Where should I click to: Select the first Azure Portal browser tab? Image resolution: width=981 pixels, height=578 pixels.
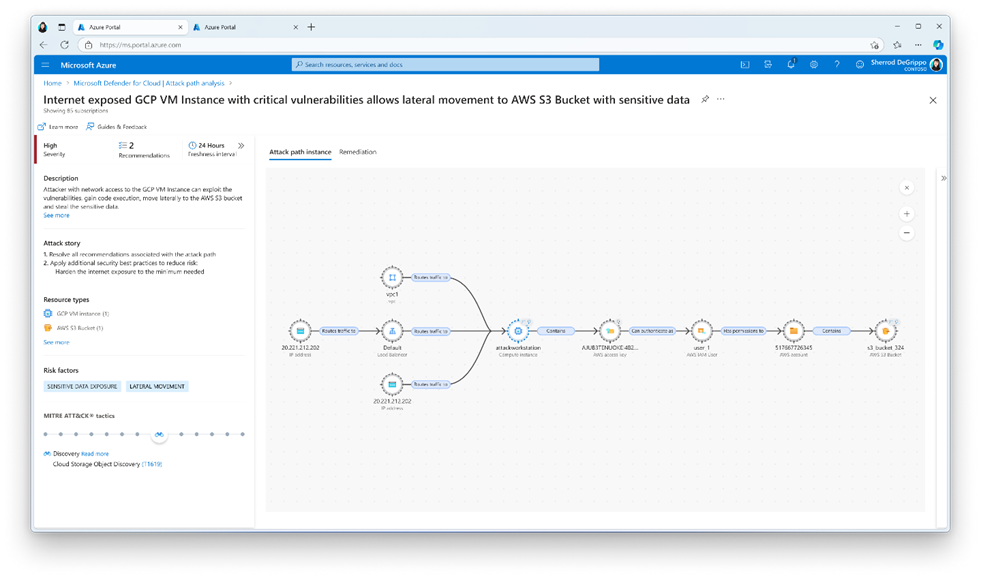[130, 28]
